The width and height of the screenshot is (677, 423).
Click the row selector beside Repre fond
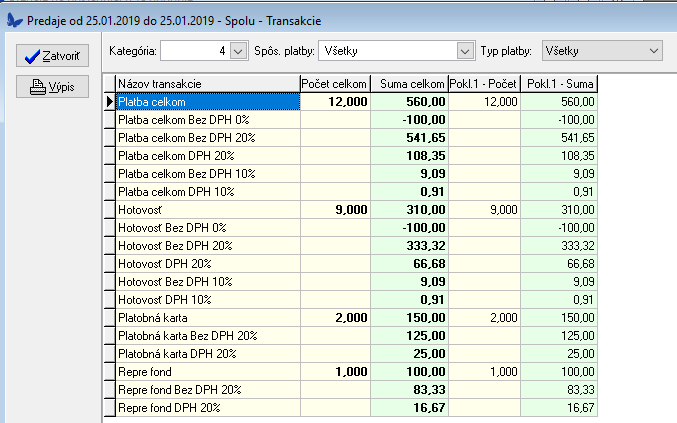click(x=110, y=372)
